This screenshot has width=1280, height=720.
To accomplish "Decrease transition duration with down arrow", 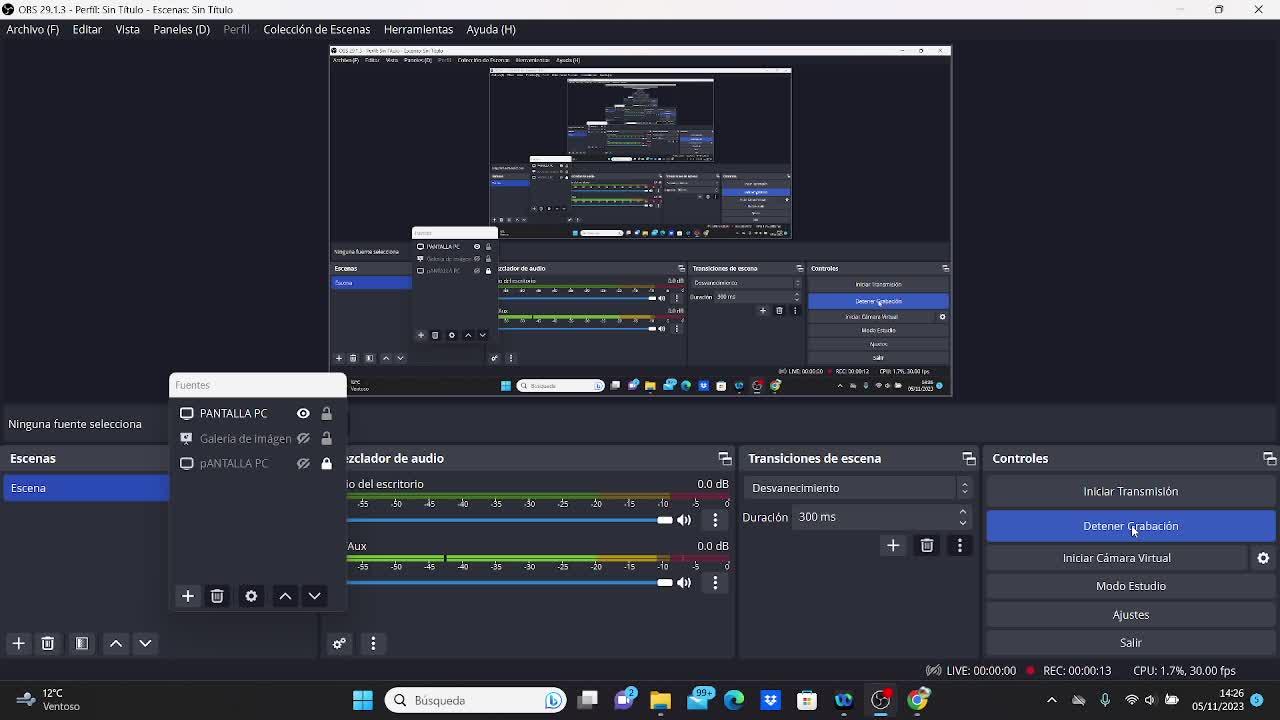I will [x=963, y=522].
